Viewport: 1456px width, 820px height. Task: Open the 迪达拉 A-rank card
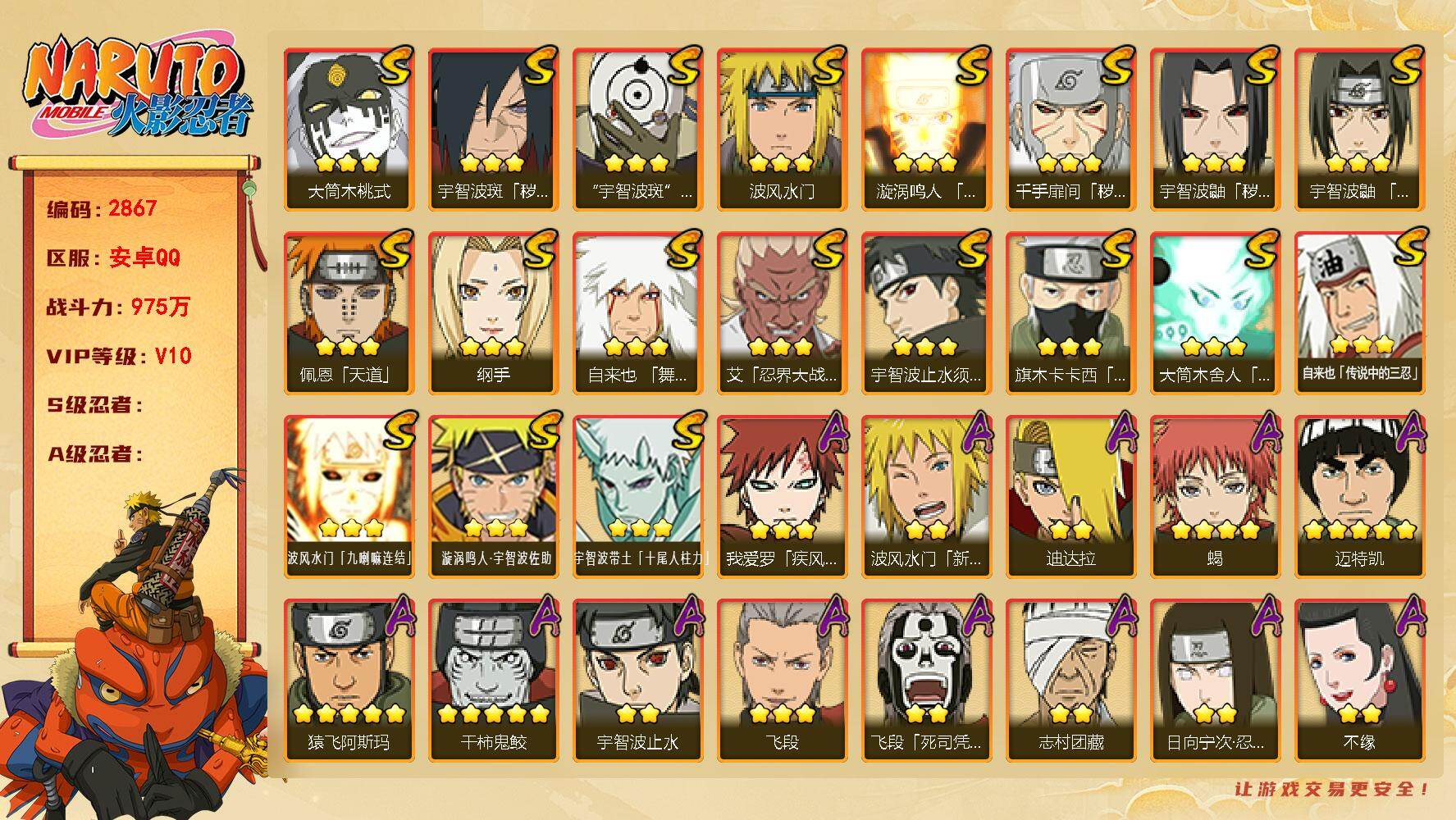pos(1070,497)
